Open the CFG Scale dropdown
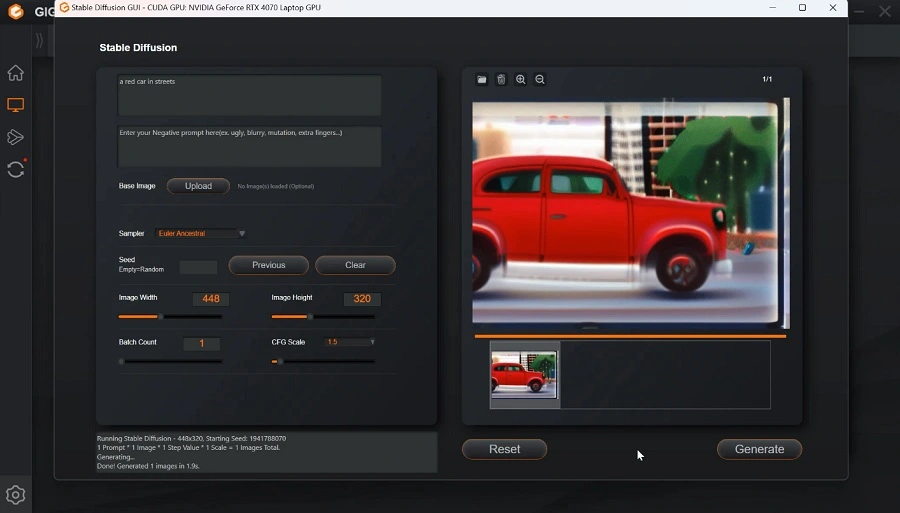The image size is (900, 513). point(349,342)
